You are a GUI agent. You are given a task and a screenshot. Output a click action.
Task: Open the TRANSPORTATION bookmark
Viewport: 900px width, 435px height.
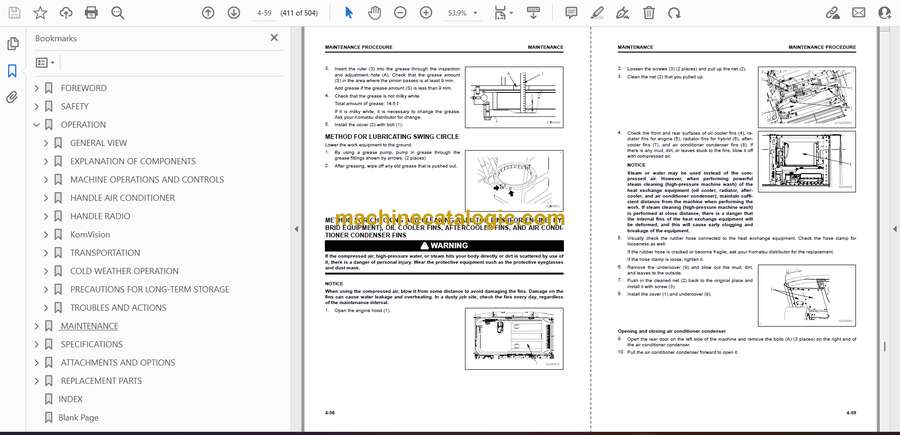pyautogui.click(x=105, y=253)
